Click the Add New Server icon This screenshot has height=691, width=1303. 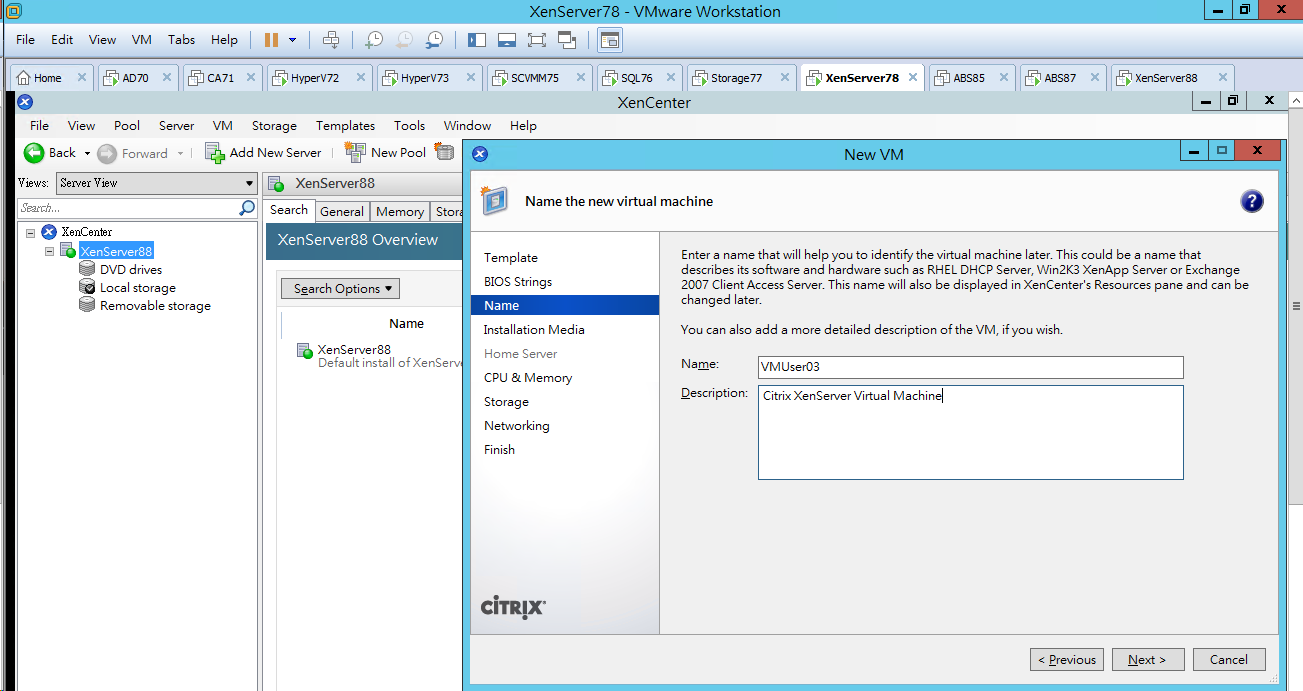coord(214,152)
